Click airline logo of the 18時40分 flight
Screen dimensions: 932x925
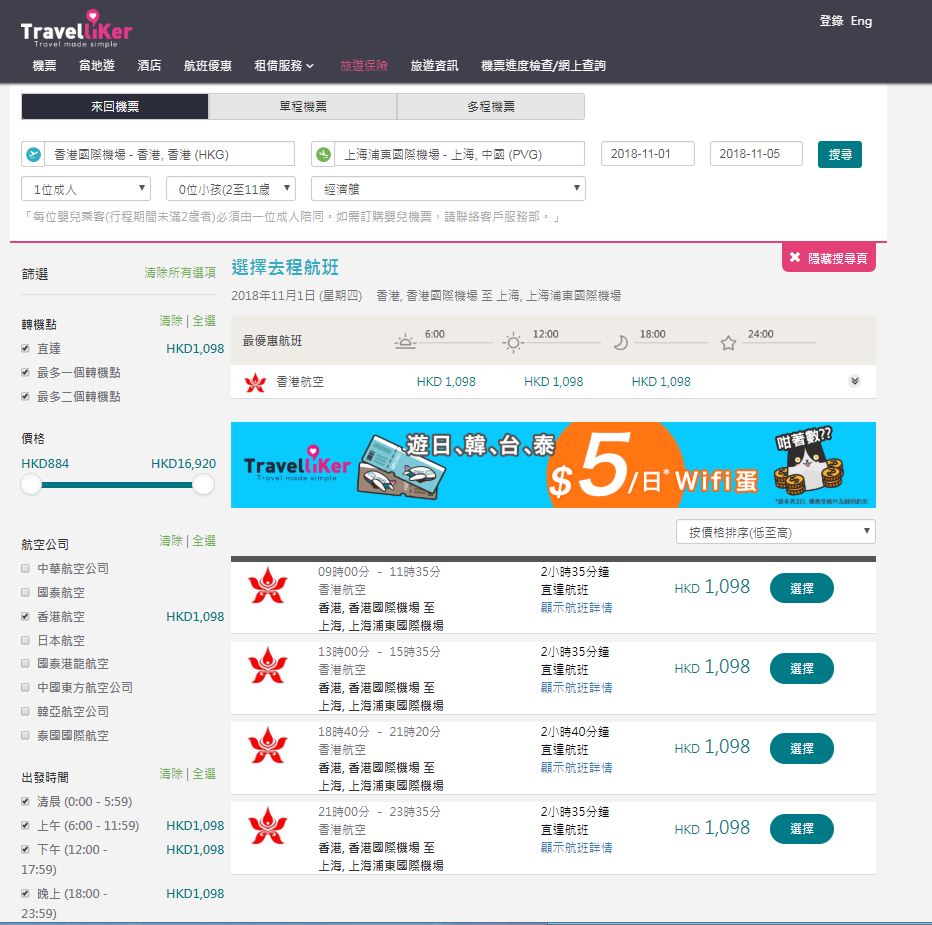pyautogui.click(x=267, y=745)
